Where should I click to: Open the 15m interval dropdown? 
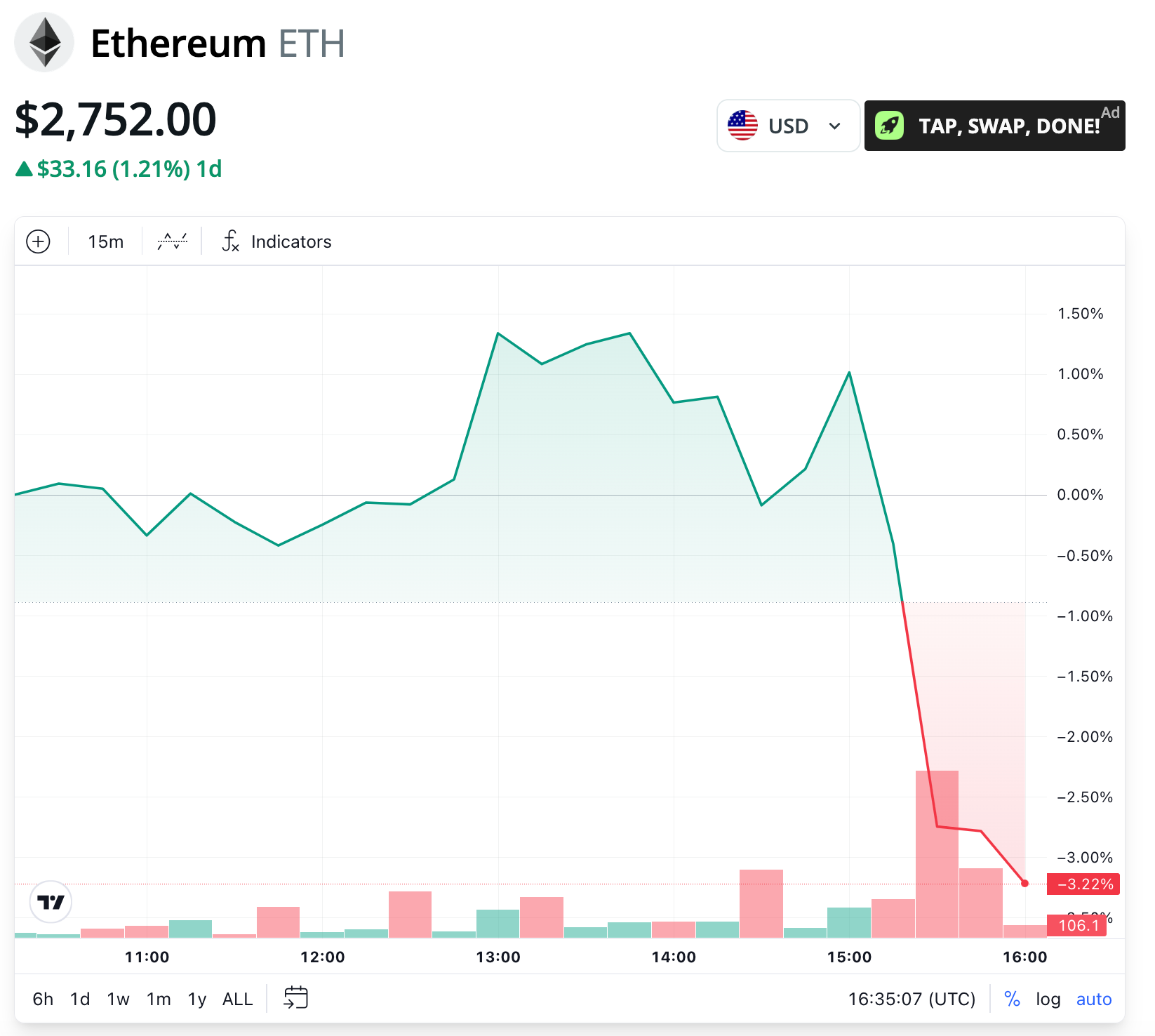click(x=105, y=241)
